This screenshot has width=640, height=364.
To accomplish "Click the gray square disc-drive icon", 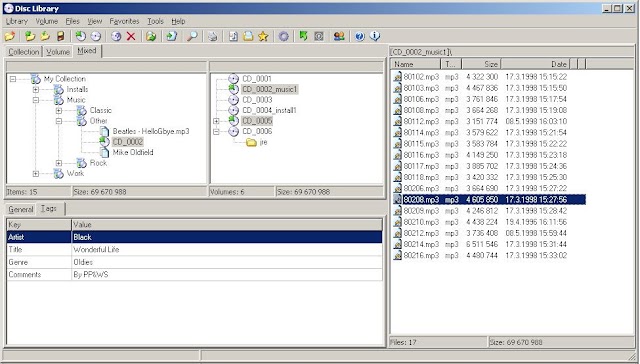I will point(319,36).
